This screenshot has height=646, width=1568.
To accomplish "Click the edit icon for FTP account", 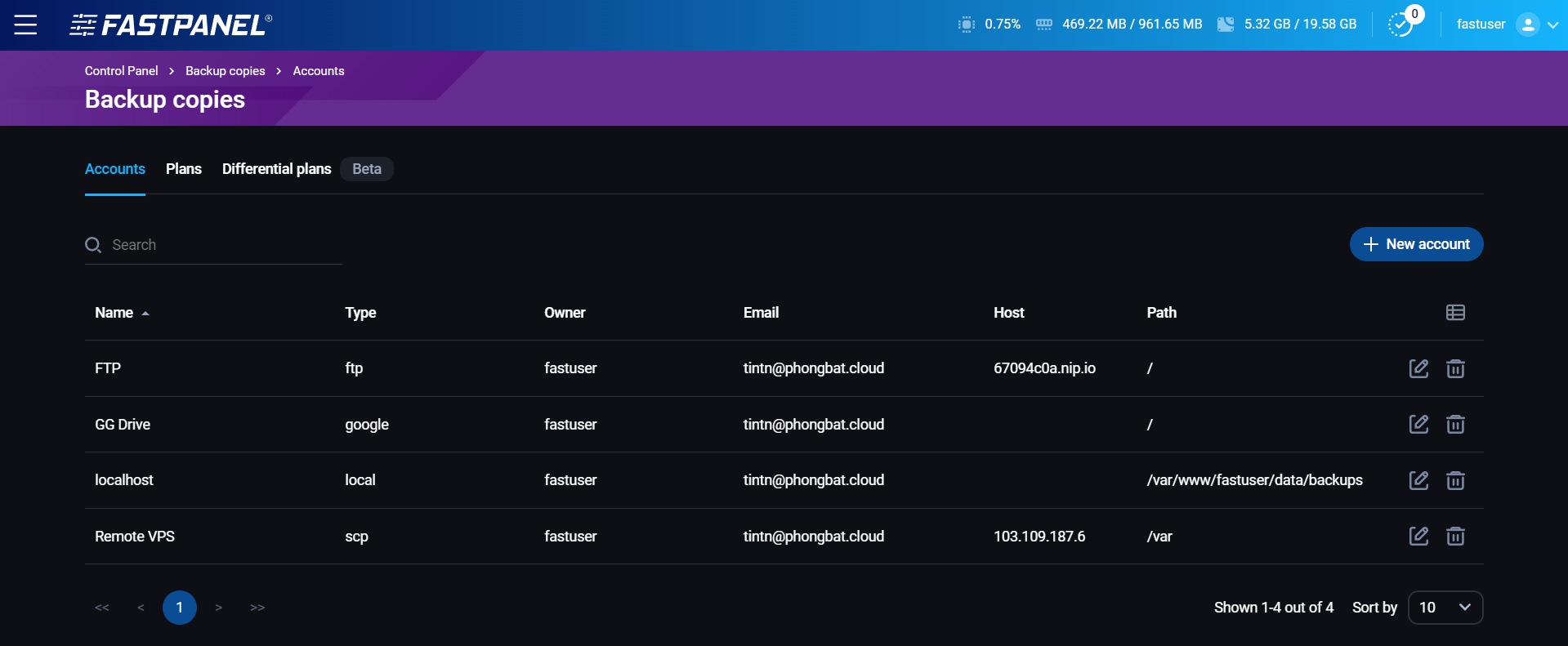I will coord(1418,368).
